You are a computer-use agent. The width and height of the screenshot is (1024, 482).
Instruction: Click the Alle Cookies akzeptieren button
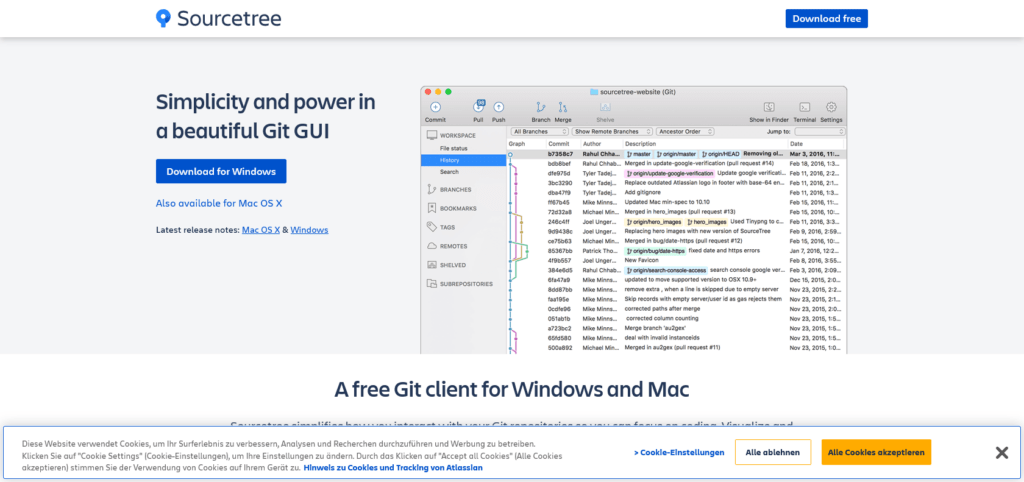pyautogui.click(x=876, y=452)
